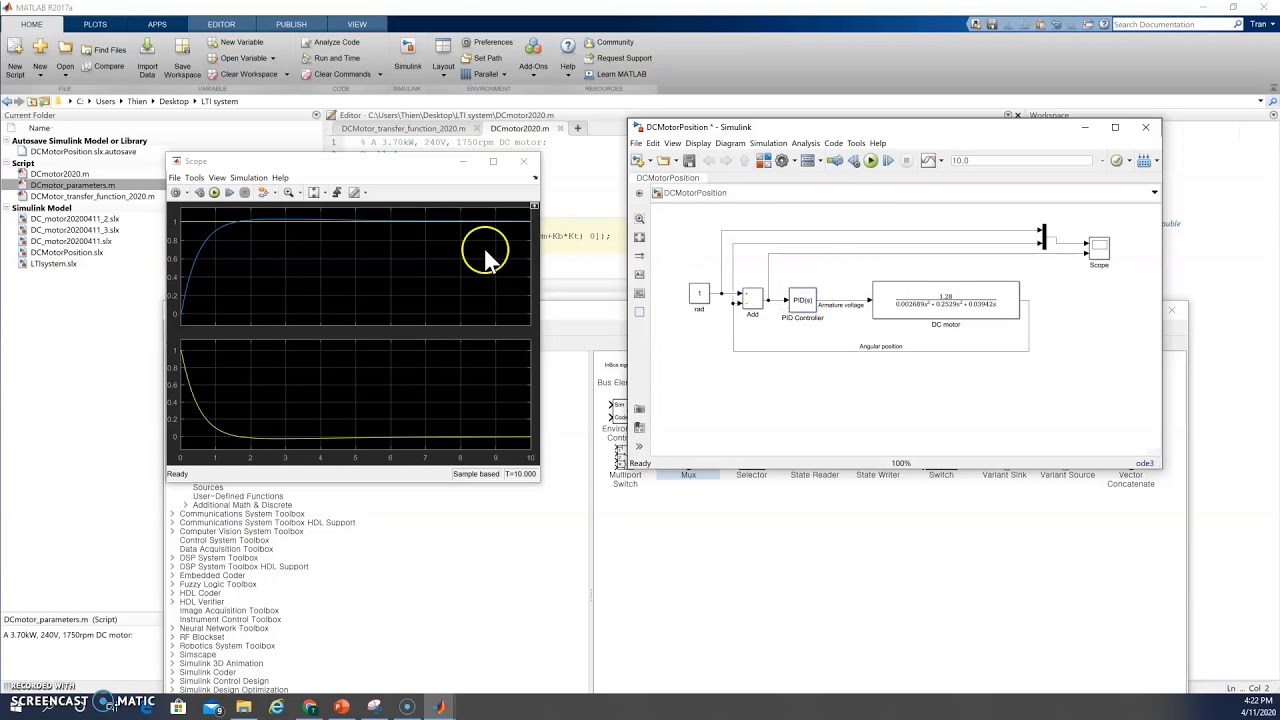Save the DCMotorPosition Simulink model

[x=689, y=161]
